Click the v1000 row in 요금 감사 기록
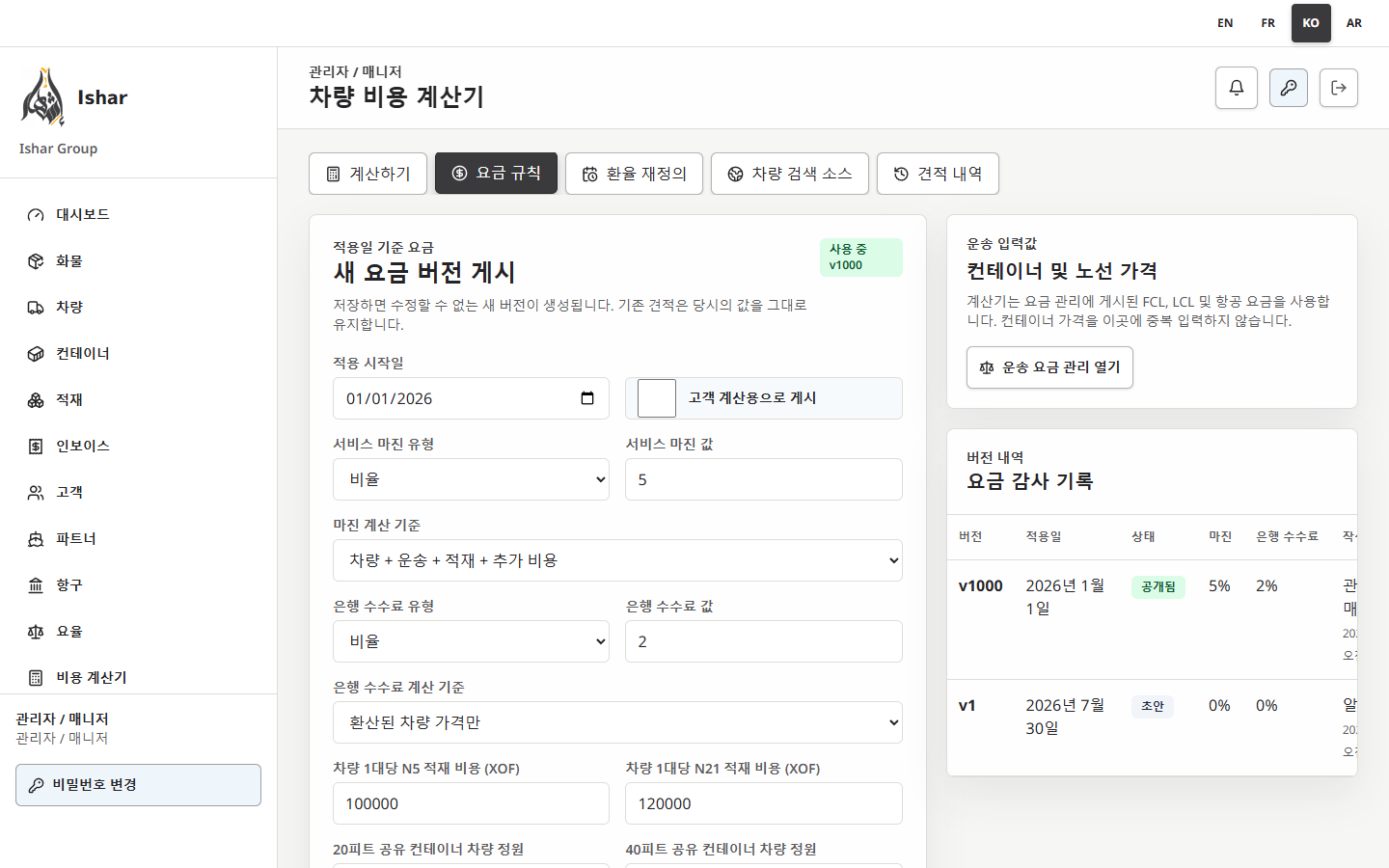The width and height of the screenshot is (1389, 868). (x=1152, y=620)
